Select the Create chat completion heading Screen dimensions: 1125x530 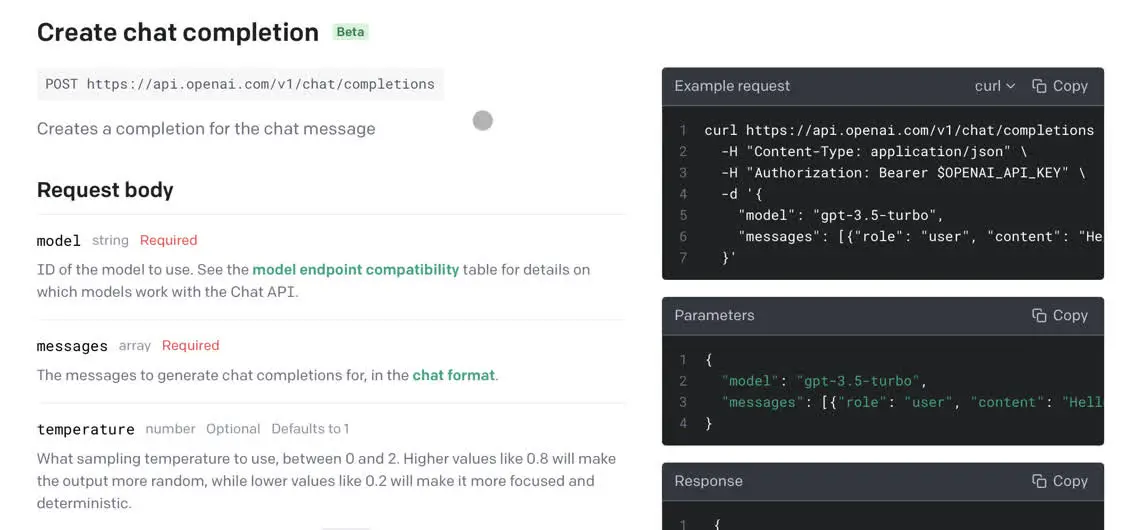[177, 32]
